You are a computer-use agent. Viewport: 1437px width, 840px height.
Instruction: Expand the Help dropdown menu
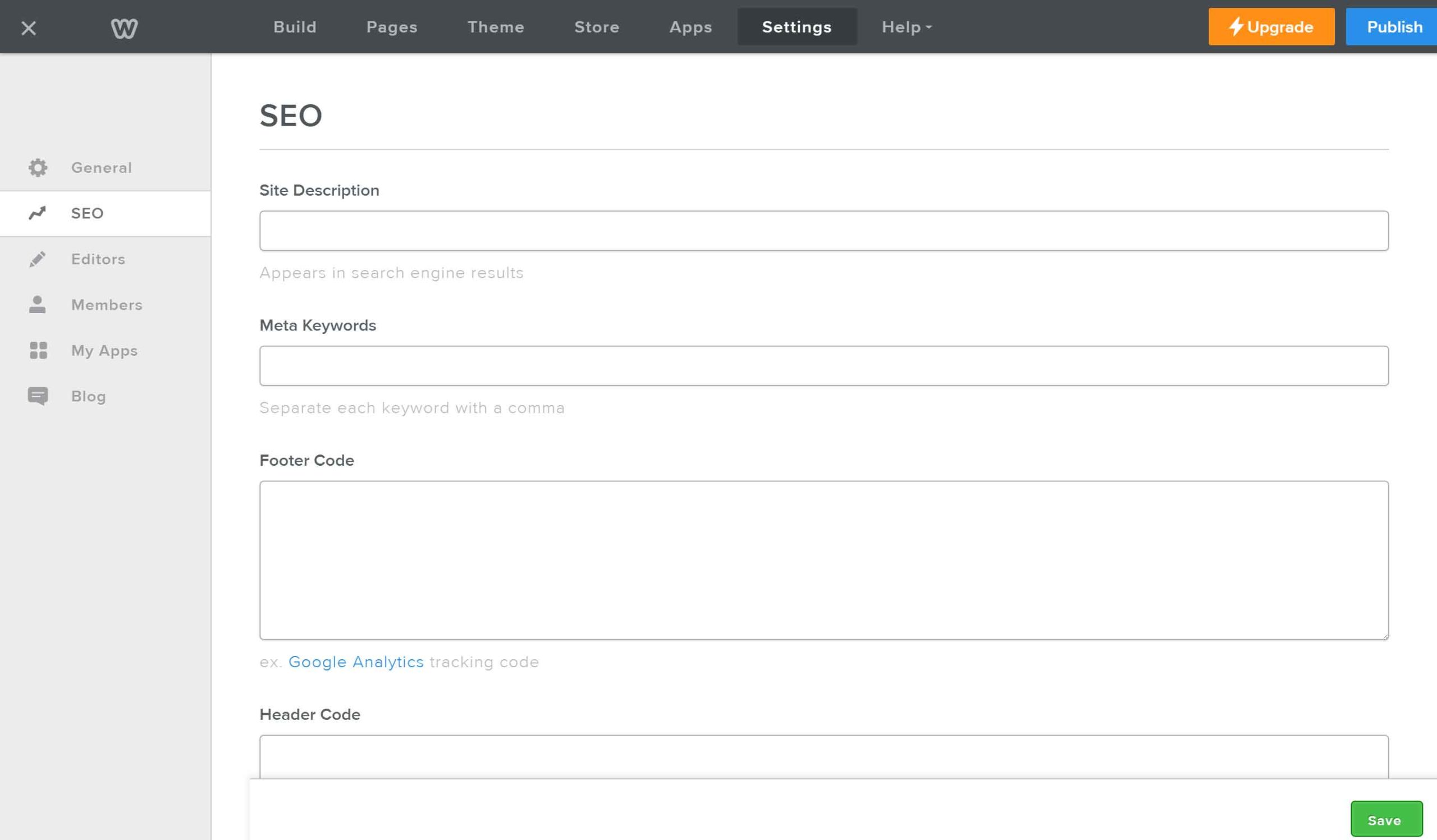coord(907,27)
